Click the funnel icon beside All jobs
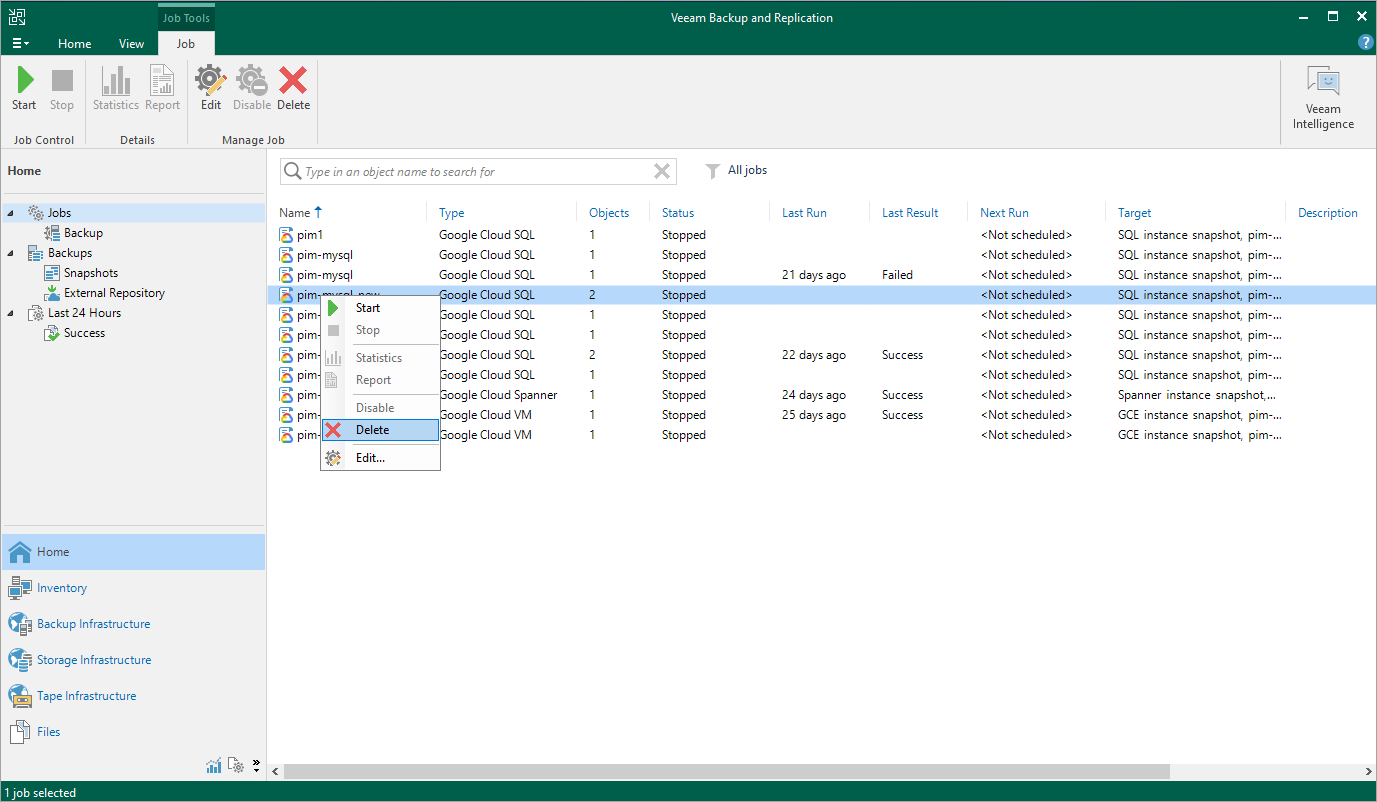Viewport: 1377px width, 802px height. click(x=712, y=171)
